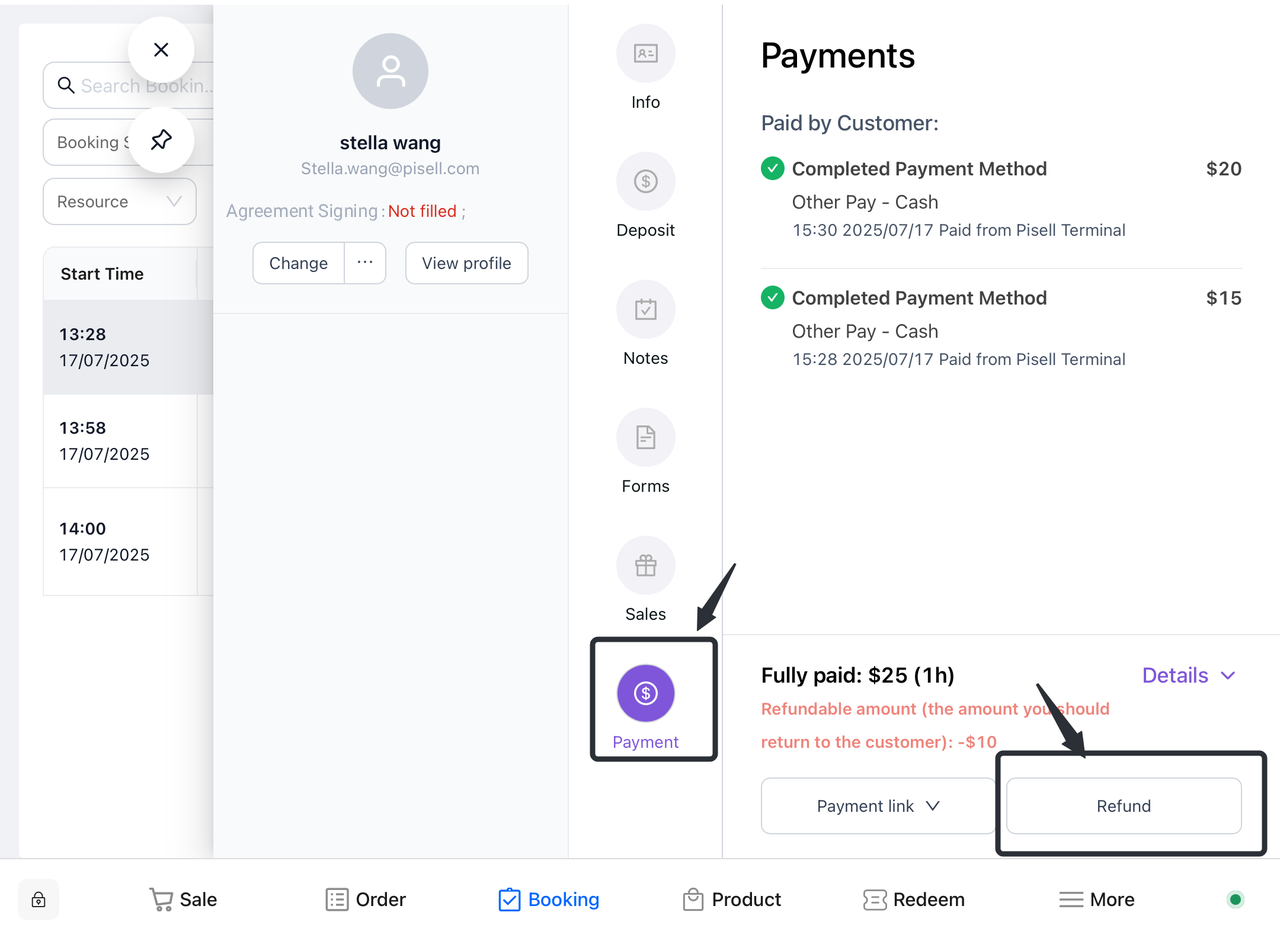1280x941 pixels.
Task: Select the purple Payment icon
Action: tap(645, 693)
